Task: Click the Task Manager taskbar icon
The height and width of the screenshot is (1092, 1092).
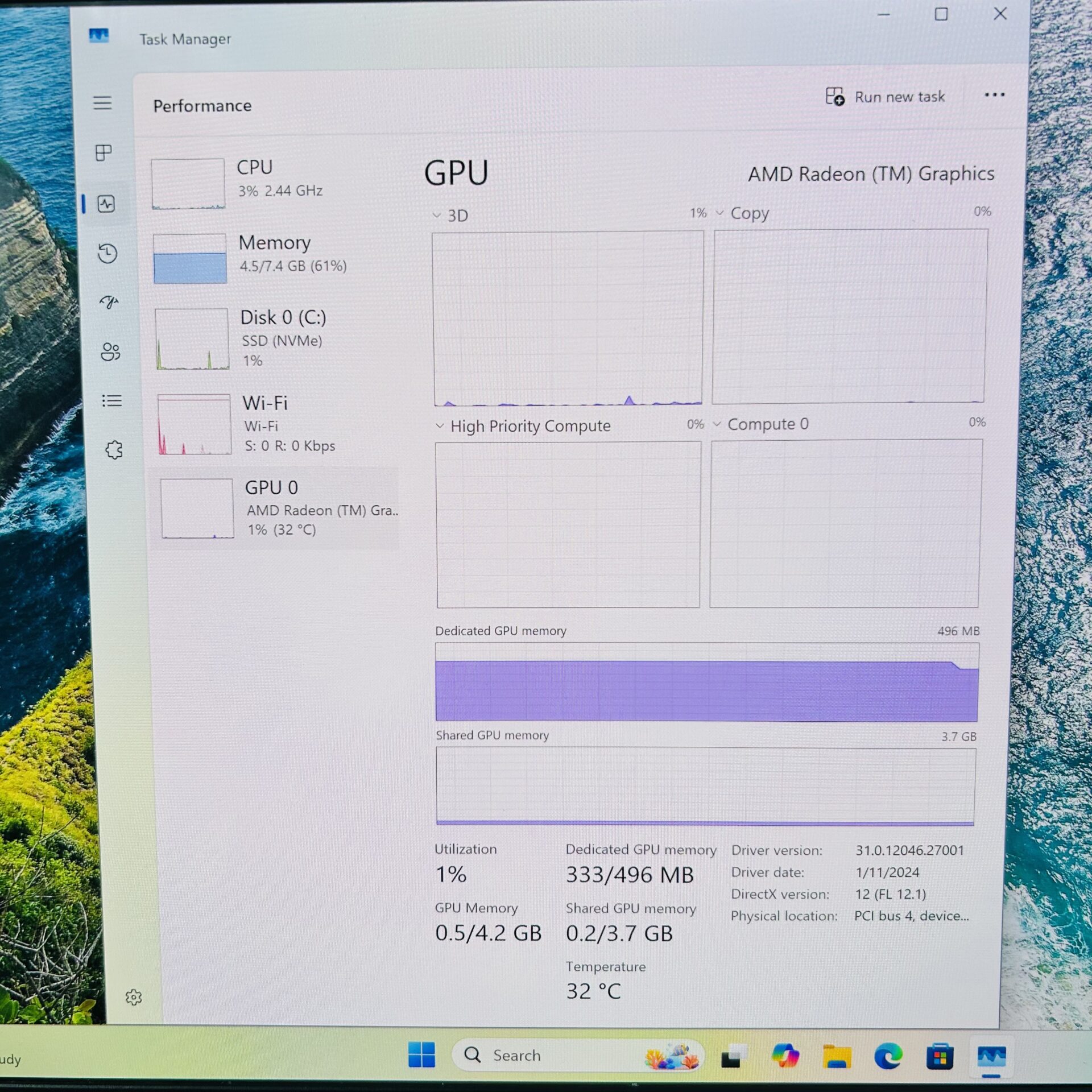Action: click(x=991, y=1057)
